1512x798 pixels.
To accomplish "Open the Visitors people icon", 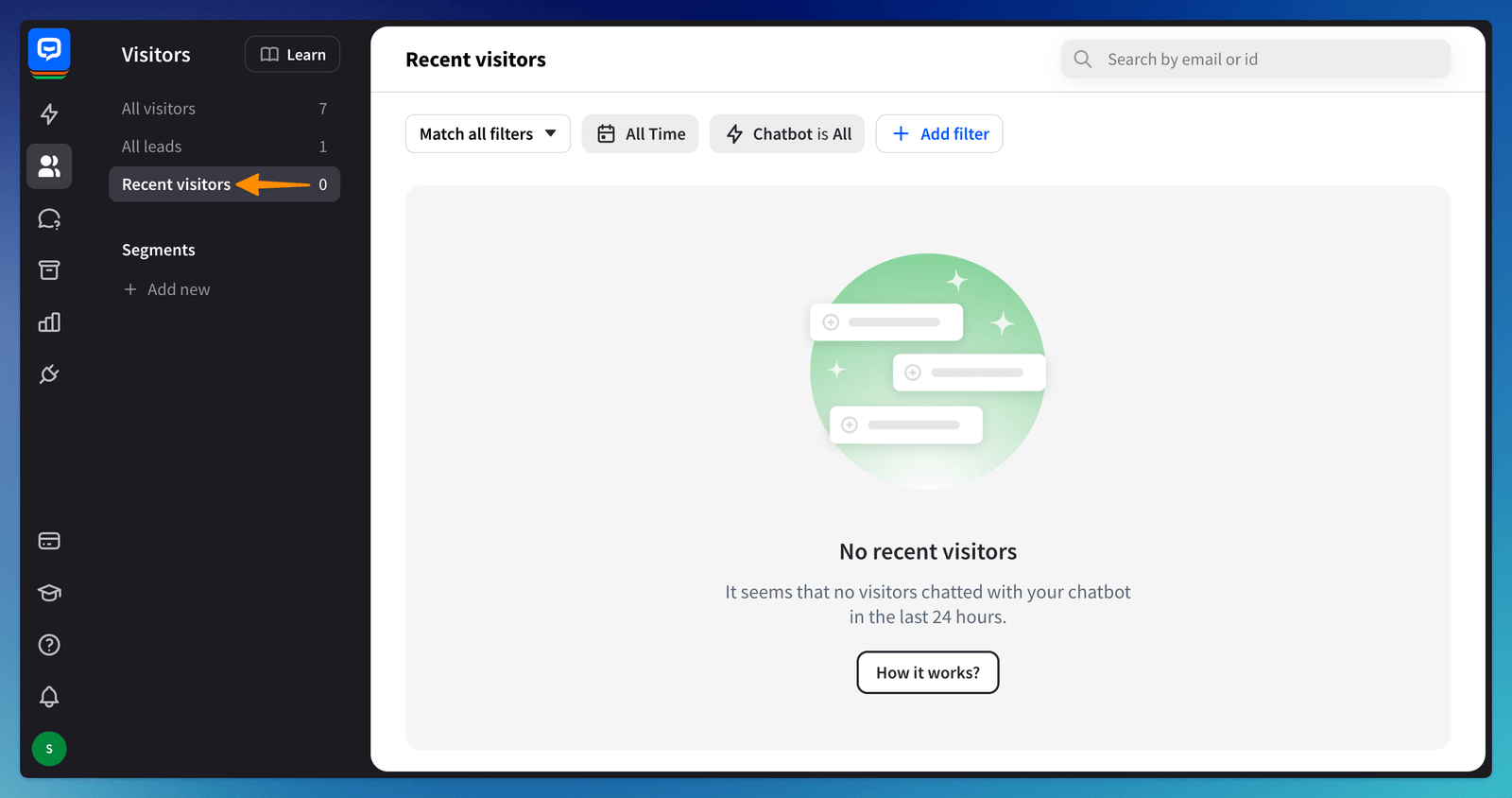I will pos(49,166).
